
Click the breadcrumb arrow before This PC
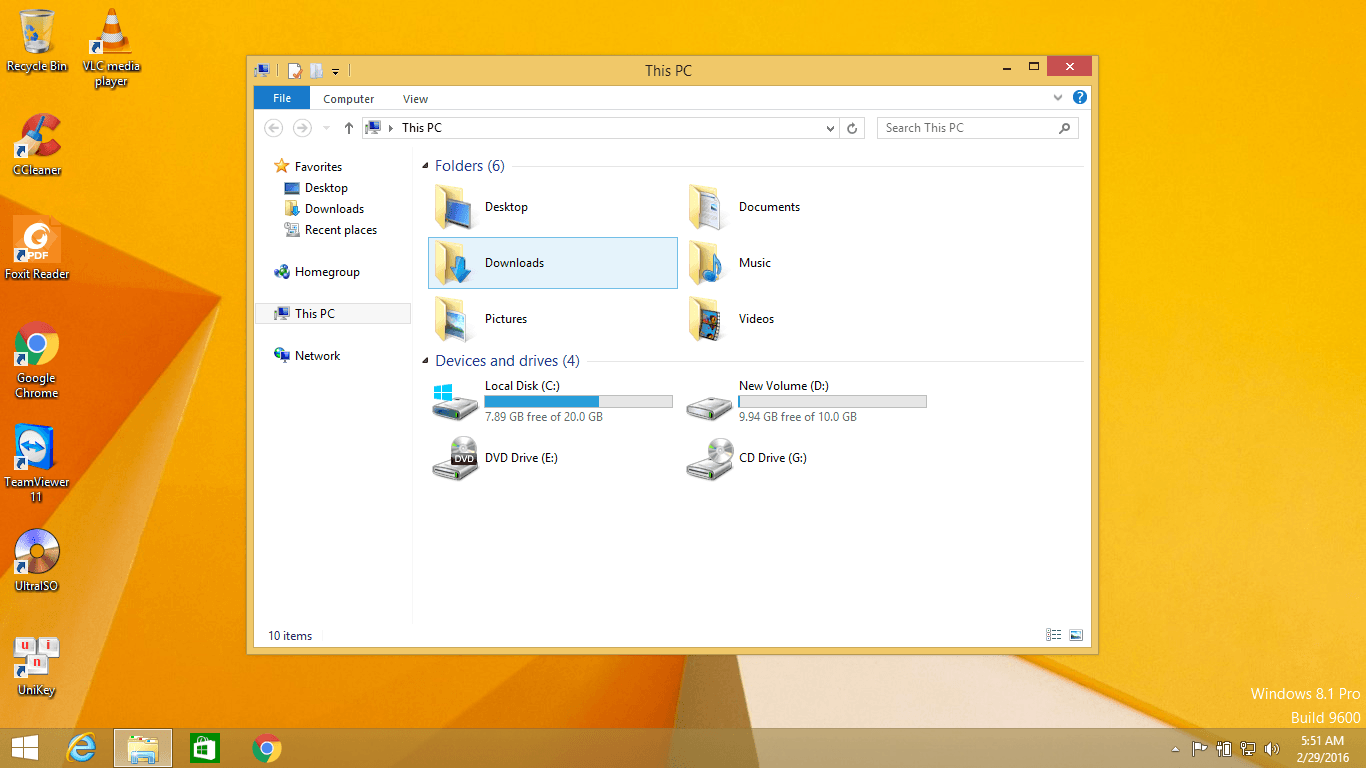pos(390,128)
